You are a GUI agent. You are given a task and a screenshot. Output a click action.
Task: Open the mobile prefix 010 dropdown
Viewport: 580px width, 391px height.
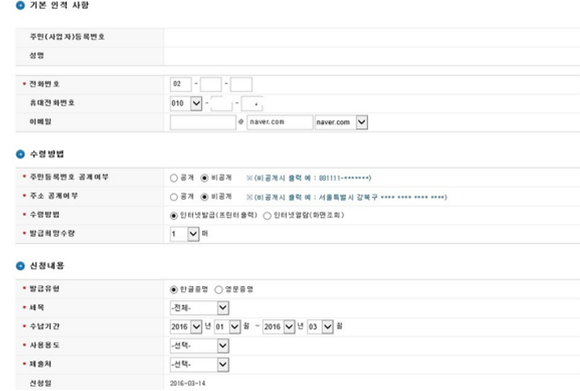click(x=186, y=104)
